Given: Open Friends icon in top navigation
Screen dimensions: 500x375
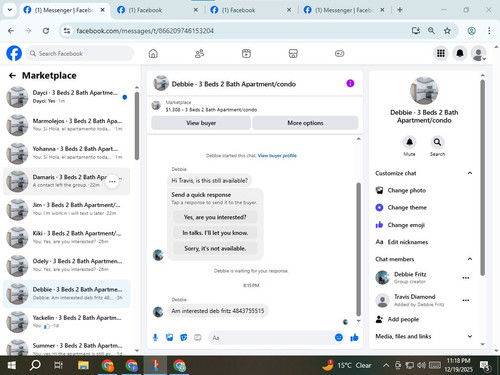Looking at the screenshot, I should pos(199,53).
